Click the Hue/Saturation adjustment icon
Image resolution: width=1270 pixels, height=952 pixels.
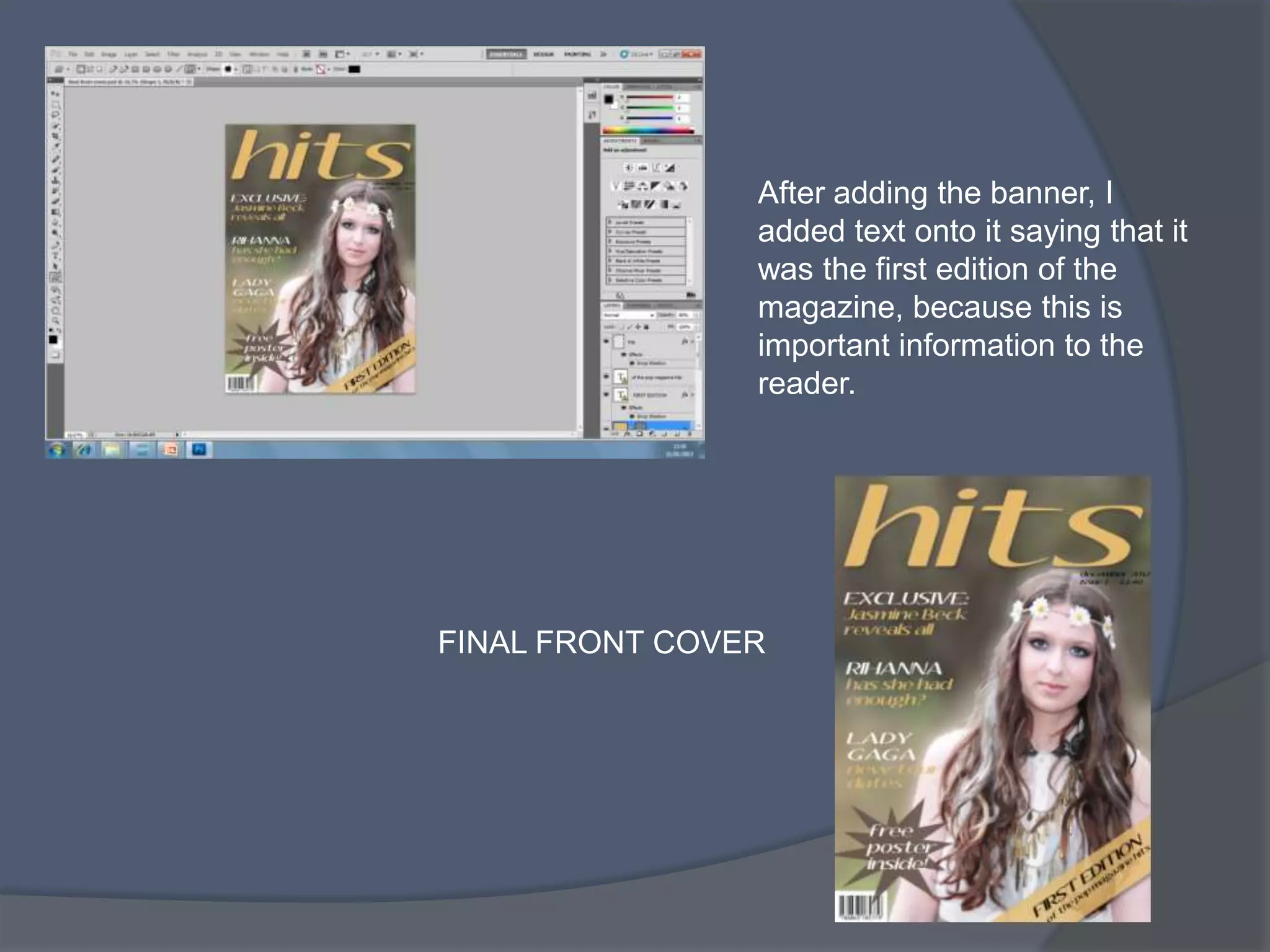click(629, 186)
